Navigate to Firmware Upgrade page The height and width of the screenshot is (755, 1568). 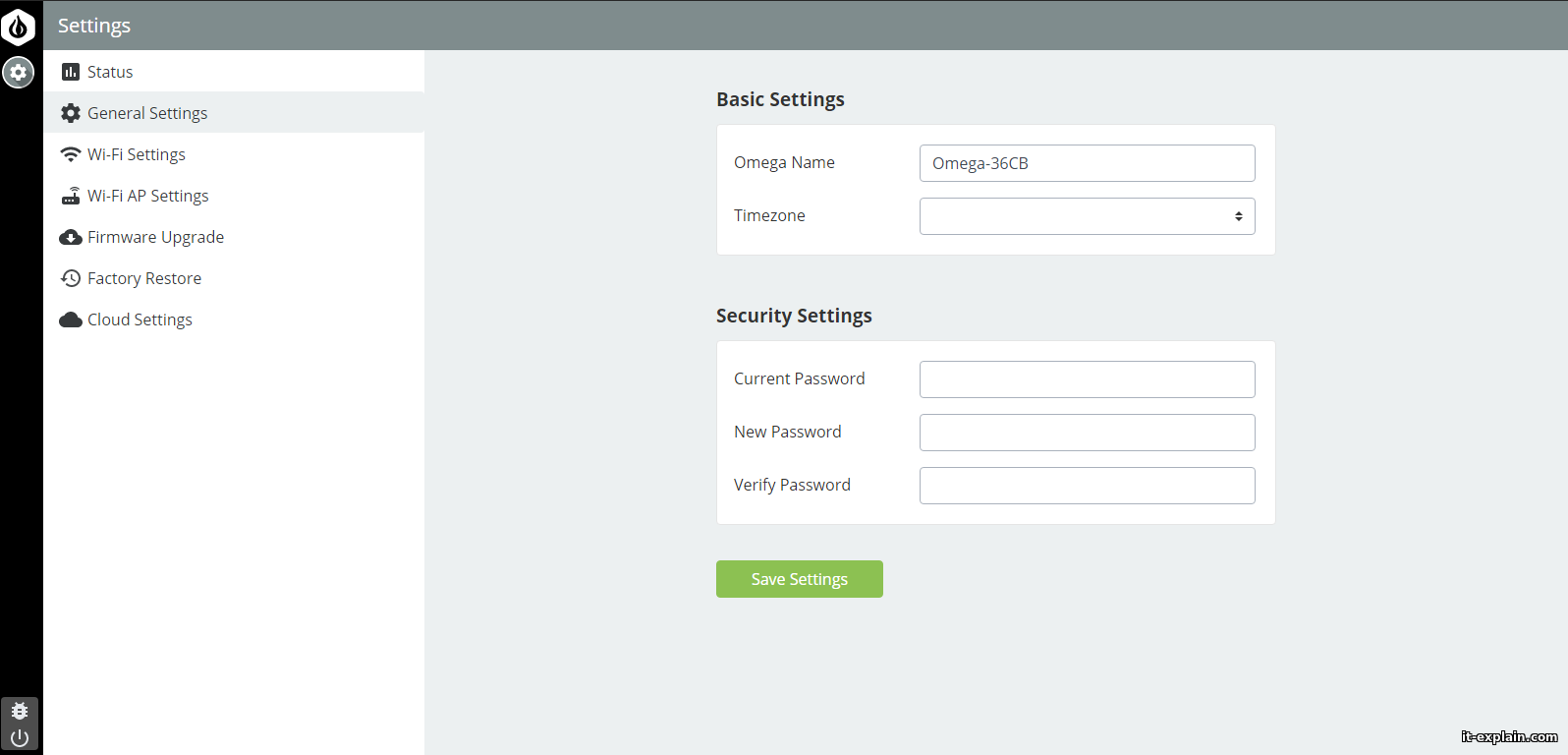click(x=155, y=237)
